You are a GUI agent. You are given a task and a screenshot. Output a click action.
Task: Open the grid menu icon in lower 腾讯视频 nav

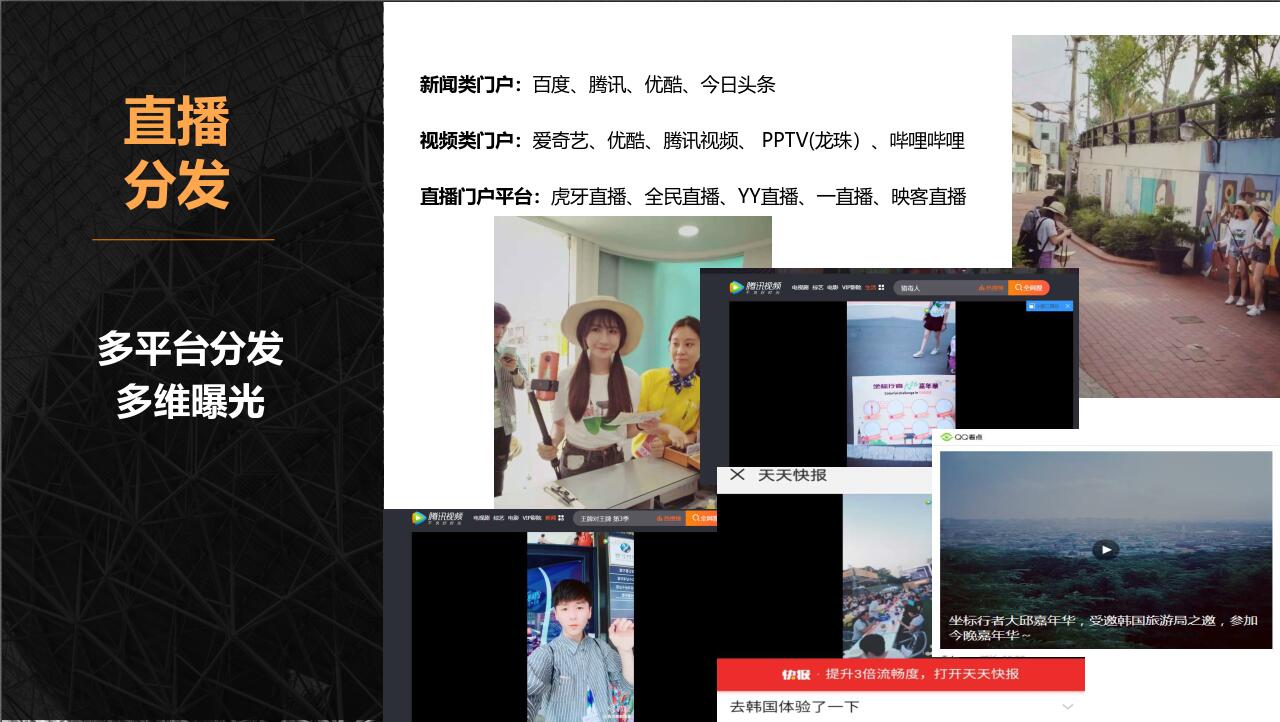[561, 518]
